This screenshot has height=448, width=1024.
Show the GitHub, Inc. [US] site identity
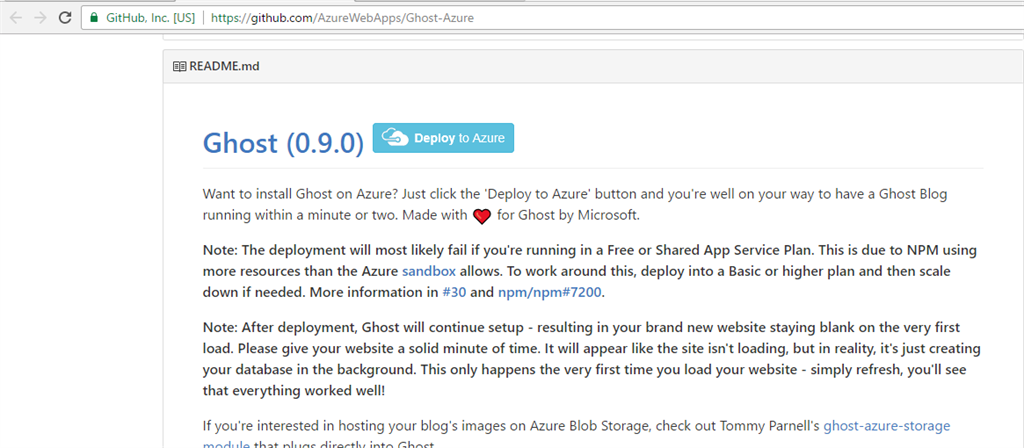click(151, 18)
